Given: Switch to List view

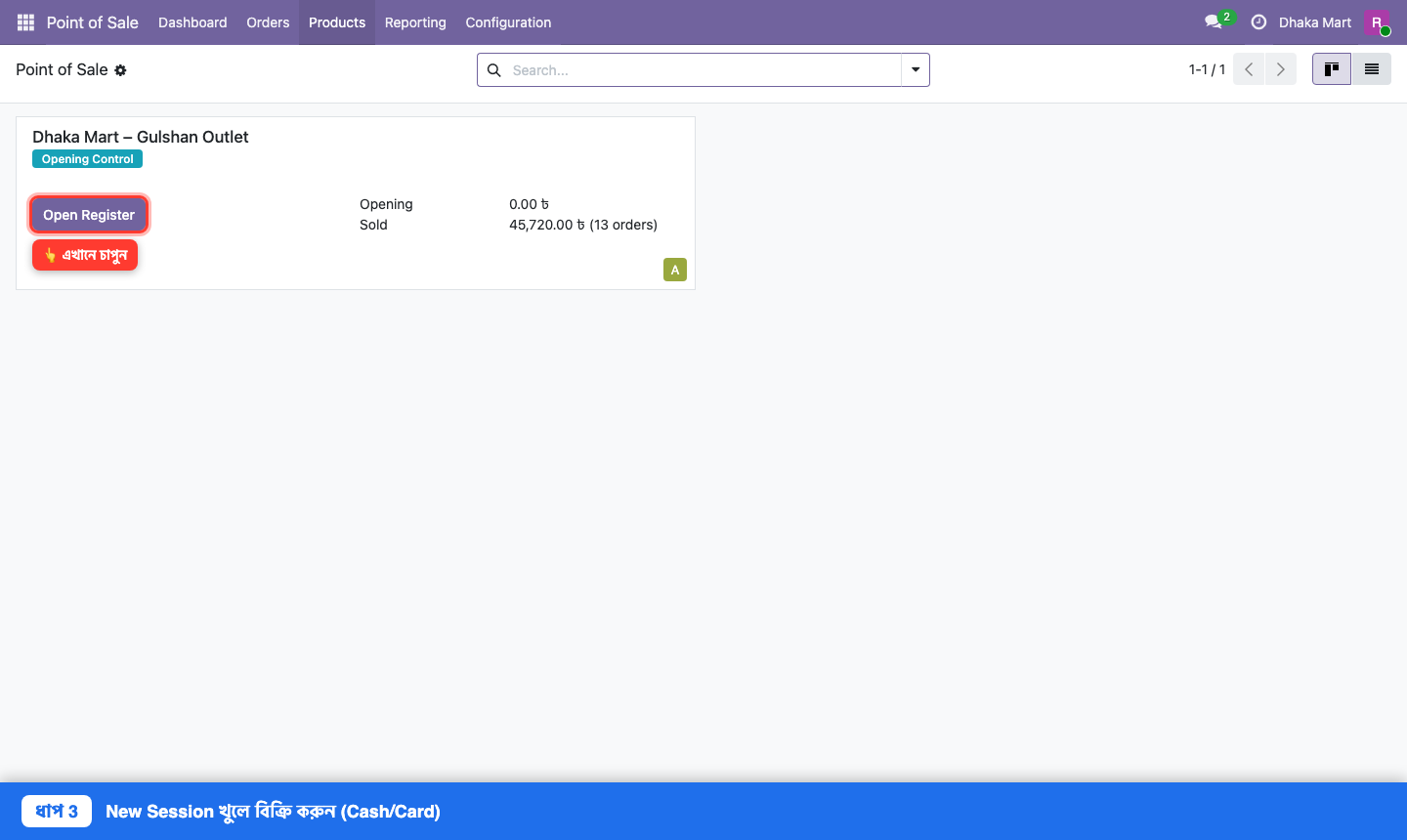Looking at the screenshot, I should coord(1372,69).
